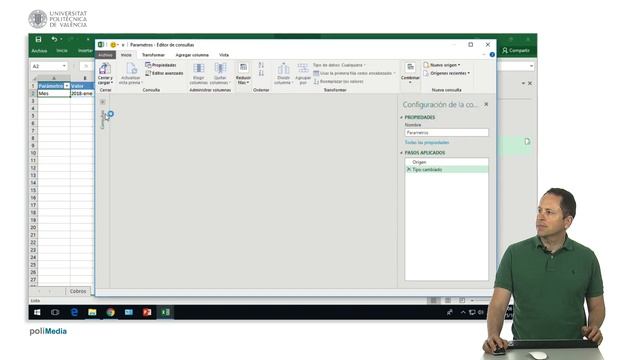Click the Nombre field containing Parametros
The height and width of the screenshot is (360, 640).
pos(446,133)
